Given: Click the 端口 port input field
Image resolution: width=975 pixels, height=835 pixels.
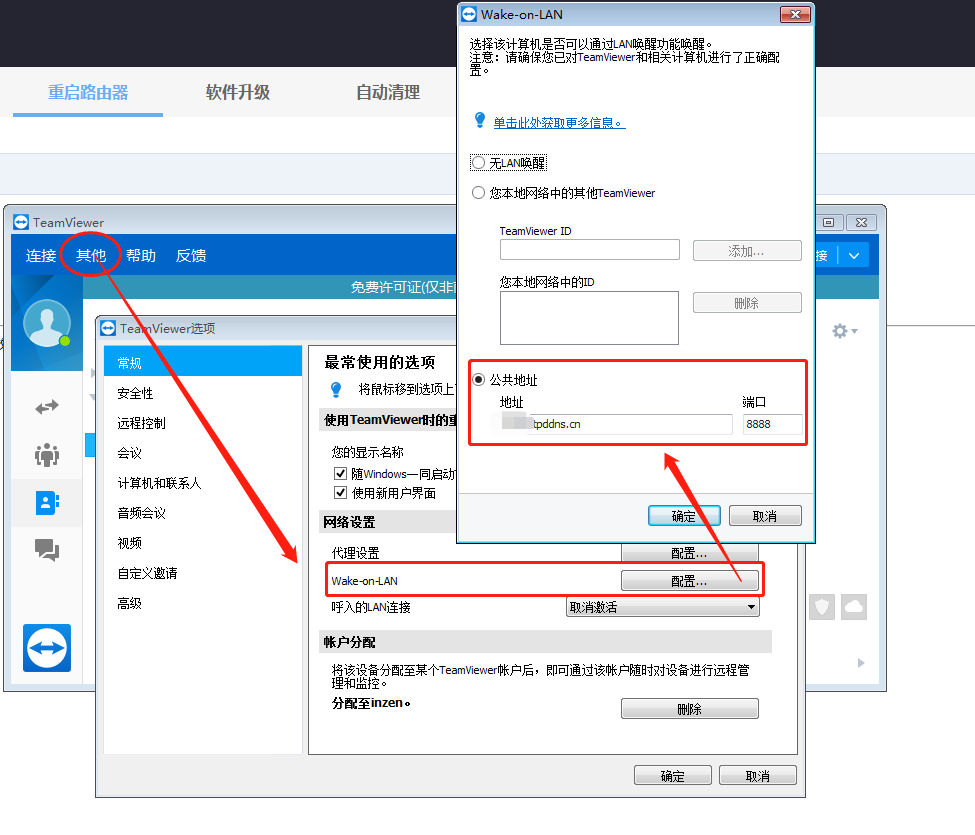Looking at the screenshot, I should click(x=772, y=425).
